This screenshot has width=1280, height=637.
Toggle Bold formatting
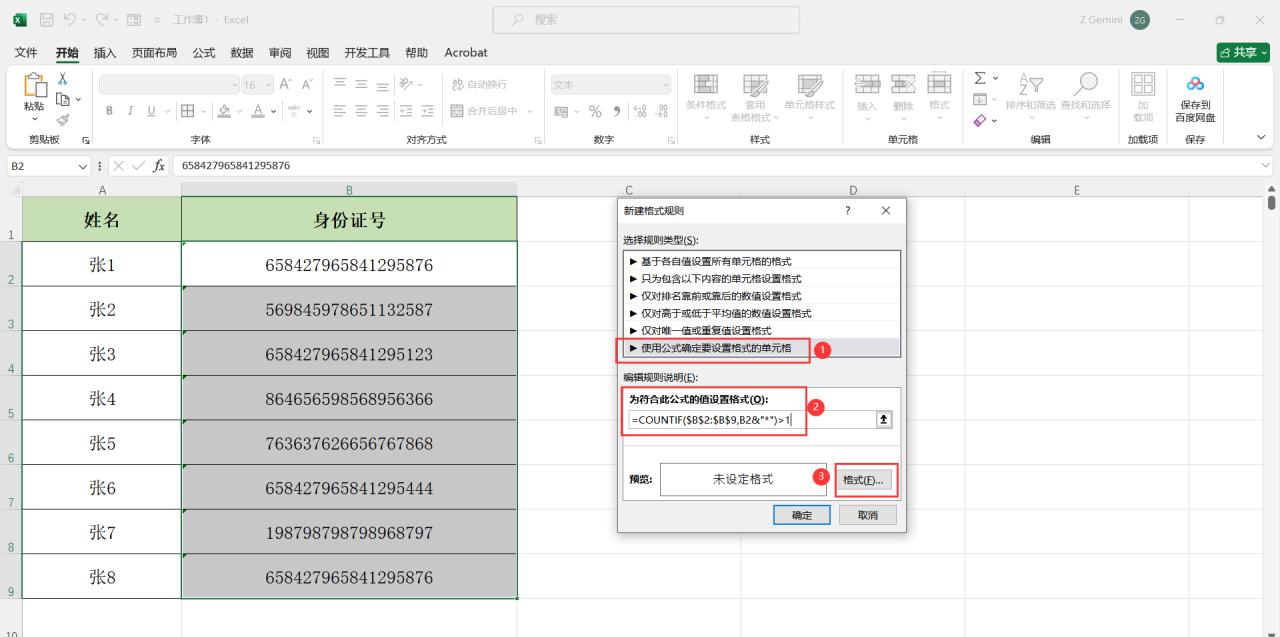(109, 111)
